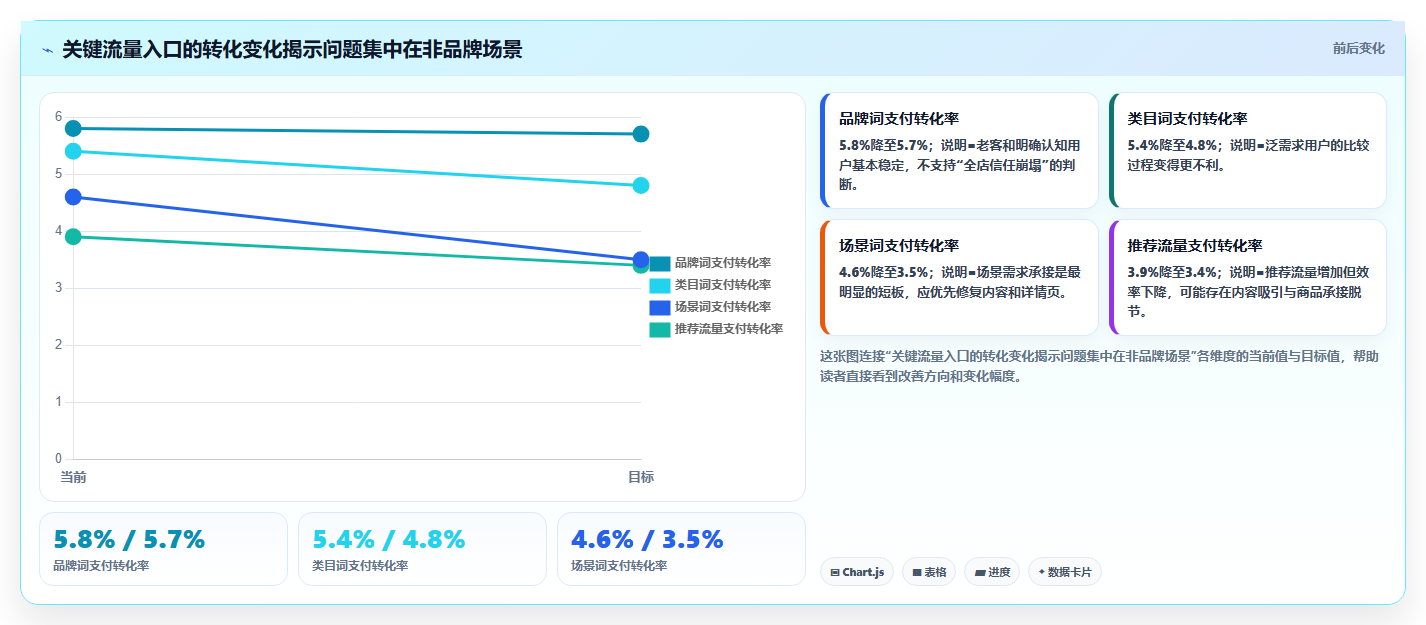The width and height of the screenshot is (1426, 625).
Task: Click the main title 关键流量入口的转化变化
Action: coord(292,49)
